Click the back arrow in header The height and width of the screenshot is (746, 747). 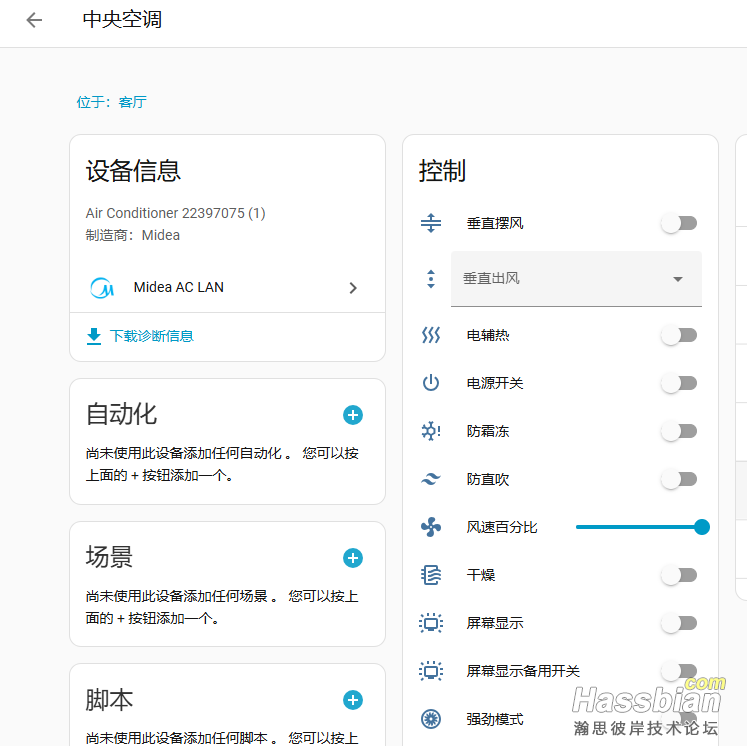(x=34, y=20)
